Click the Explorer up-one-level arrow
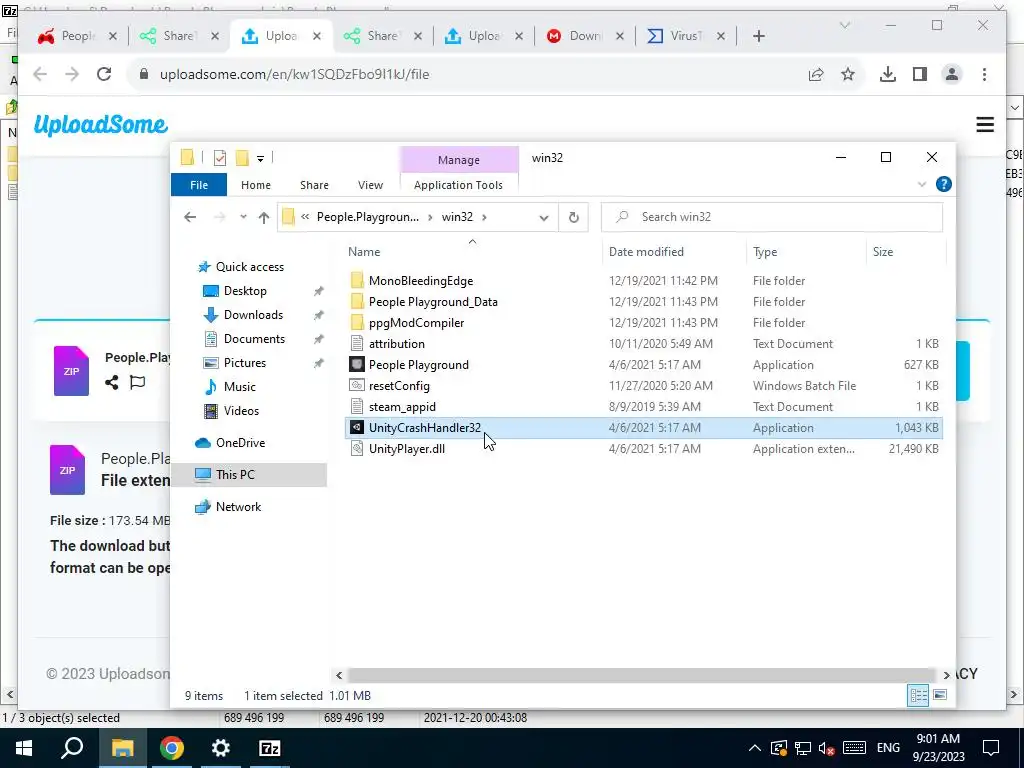 tap(264, 217)
